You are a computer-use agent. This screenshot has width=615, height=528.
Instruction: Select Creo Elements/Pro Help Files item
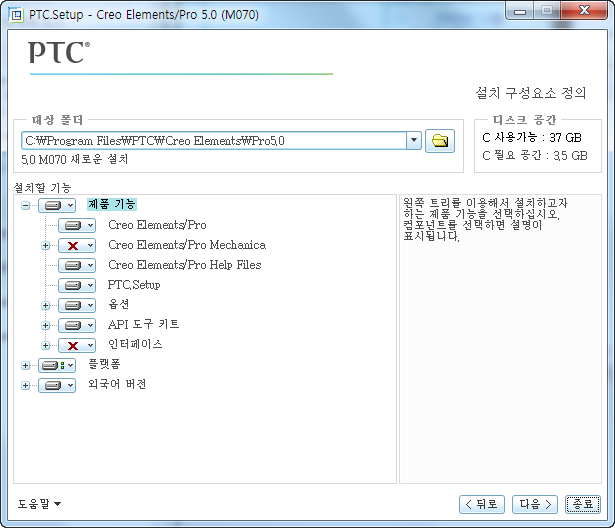click(185, 265)
